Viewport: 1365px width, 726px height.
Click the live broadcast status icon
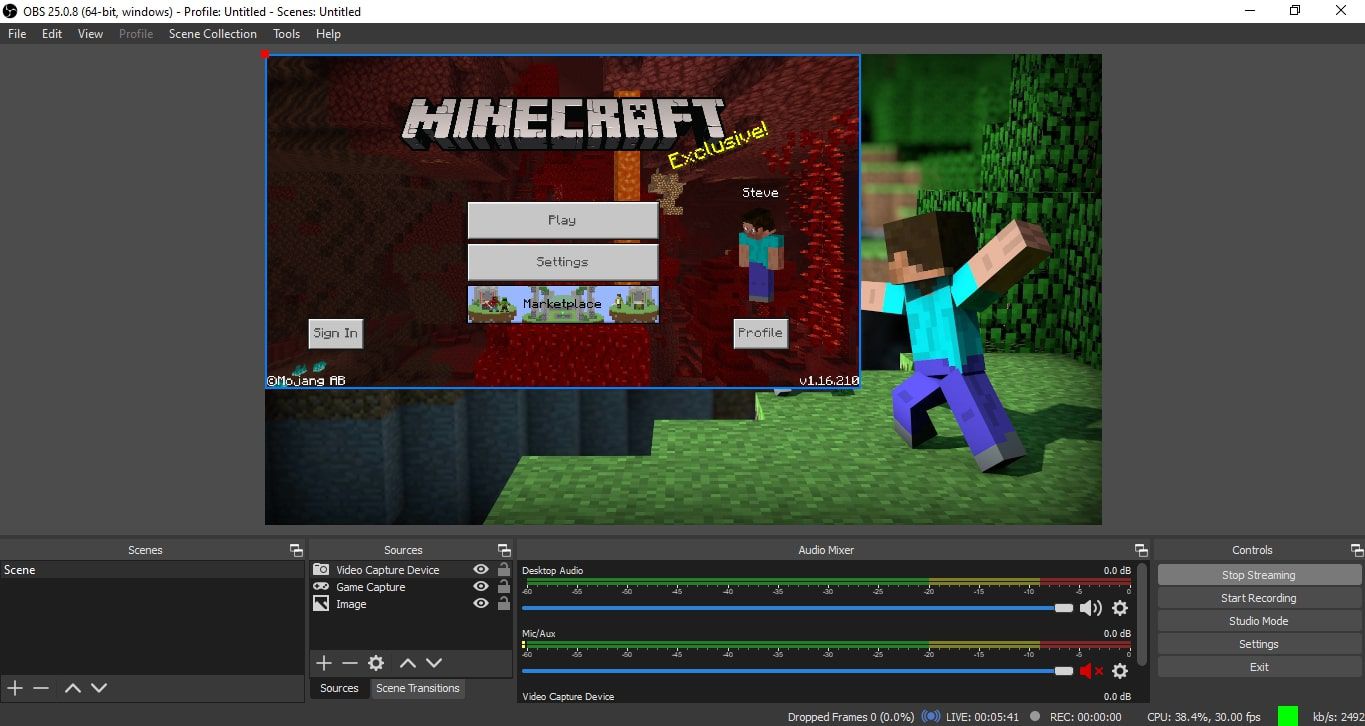click(931, 716)
